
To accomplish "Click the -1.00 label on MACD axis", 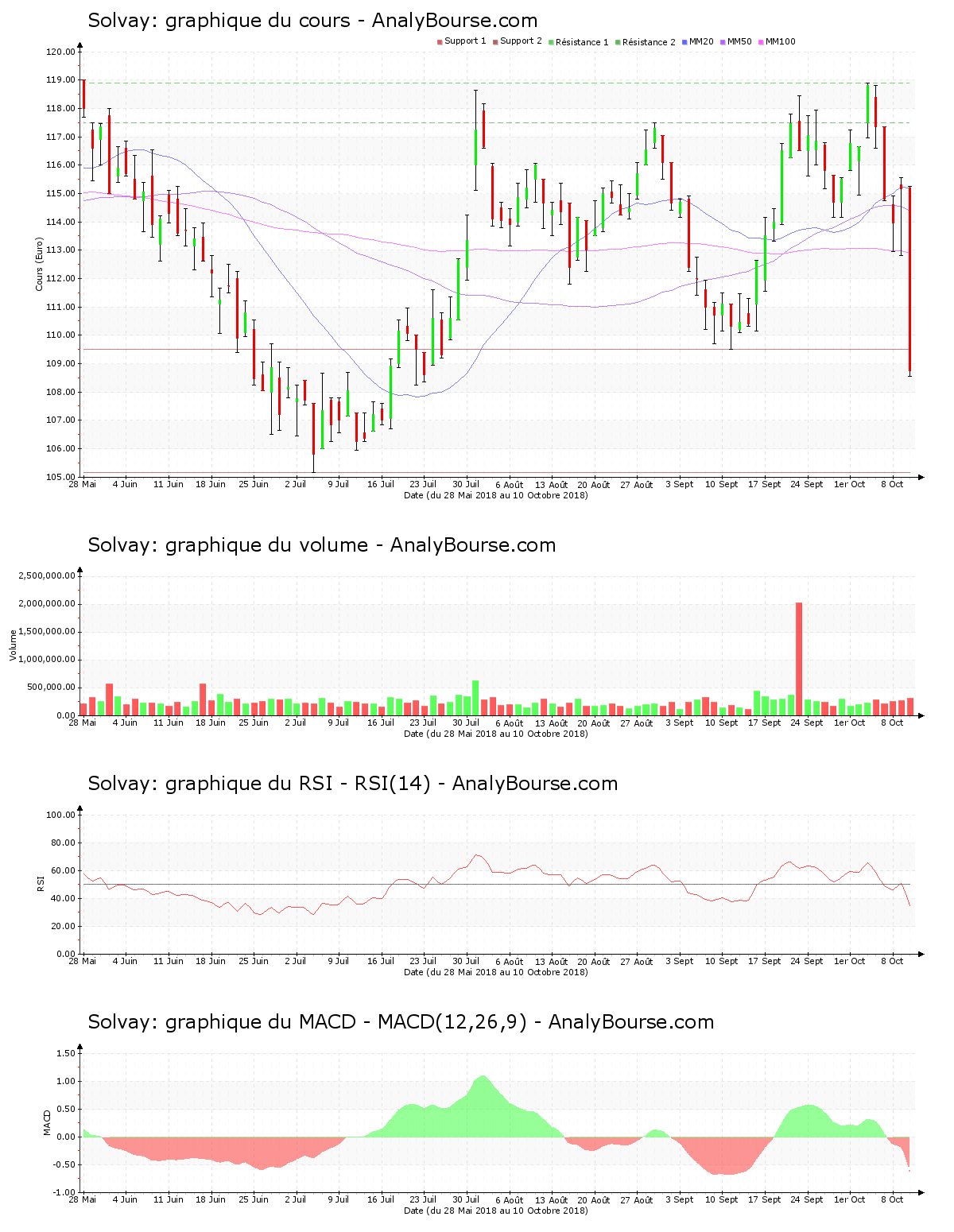I will (x=64, y=1192).
